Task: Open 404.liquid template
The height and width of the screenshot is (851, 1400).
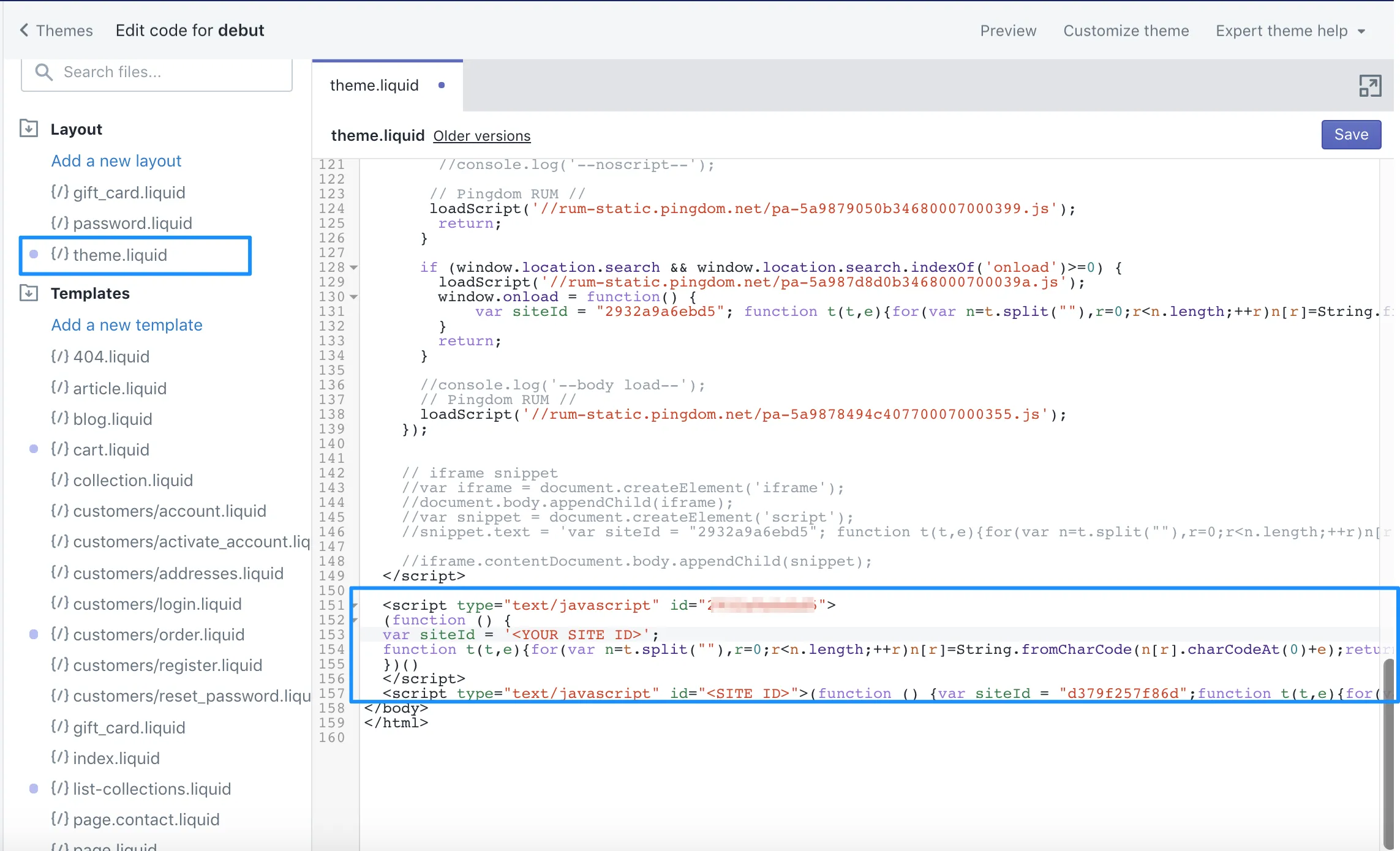Action: pyautogui.click(x=111, y=357)
